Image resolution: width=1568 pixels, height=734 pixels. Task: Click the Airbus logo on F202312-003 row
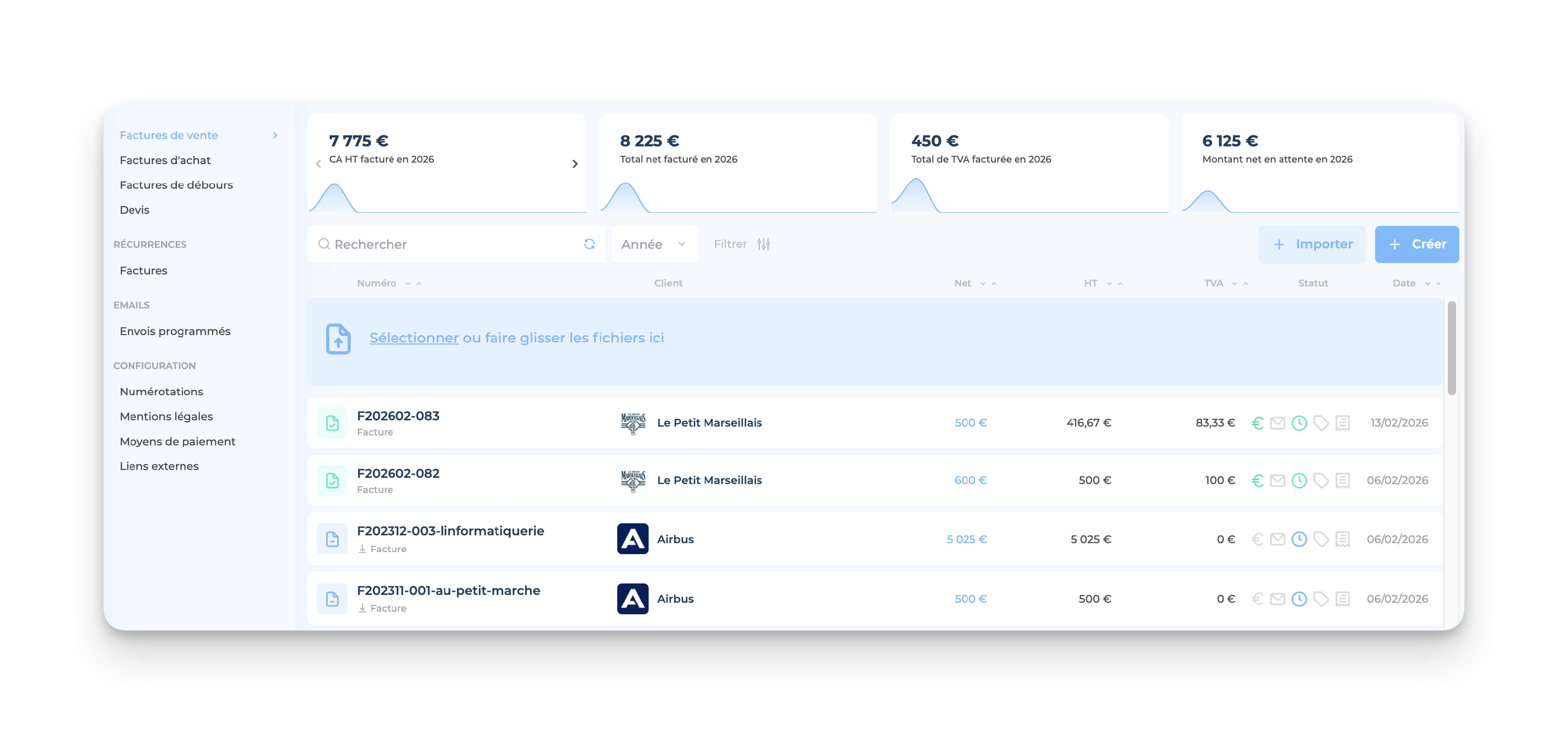(632, 539)
